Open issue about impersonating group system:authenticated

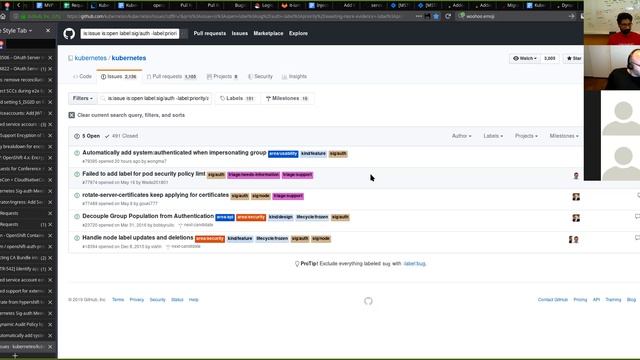click(174, 153)
